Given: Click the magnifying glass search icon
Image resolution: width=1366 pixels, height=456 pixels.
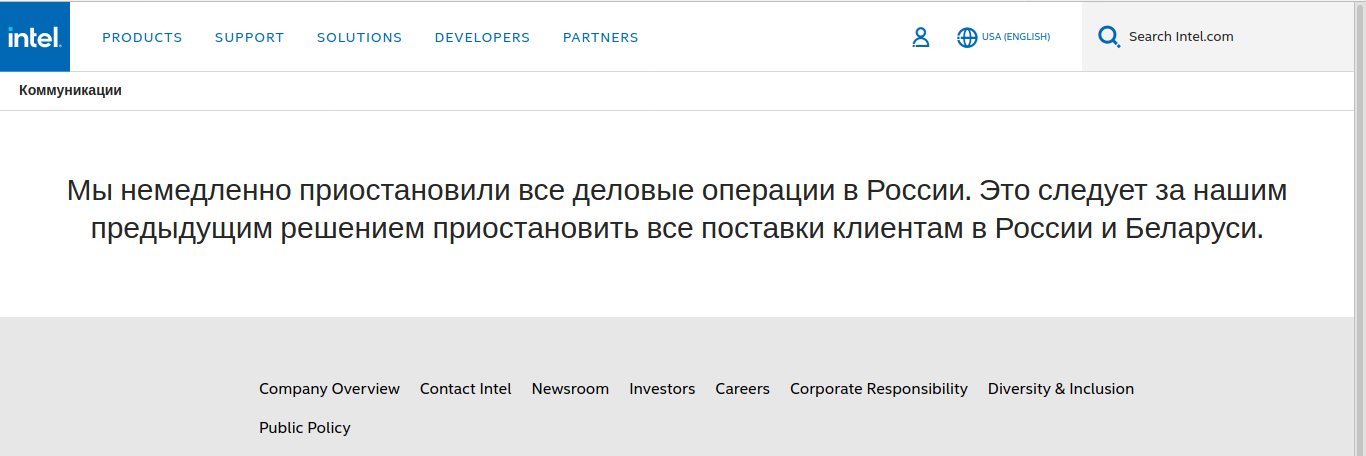Looking at the screenshot, I should 1108,37.
